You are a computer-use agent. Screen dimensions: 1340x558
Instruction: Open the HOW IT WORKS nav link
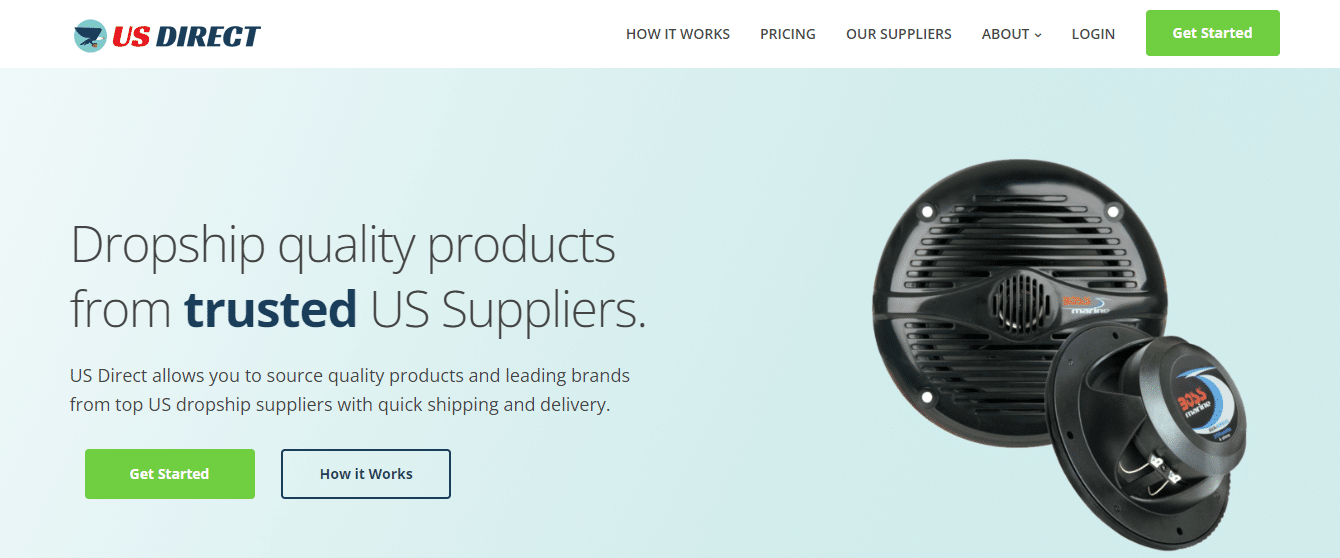point(678,34)
